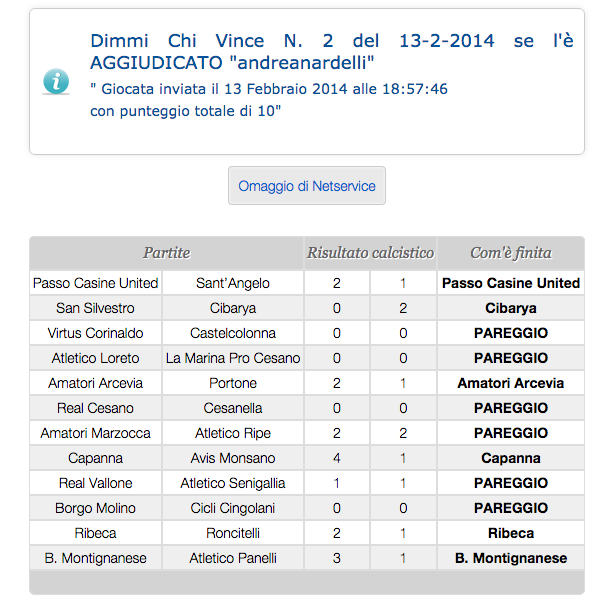Select the Roncitelli team cell
Screen dimensions: 613x603
232,533
